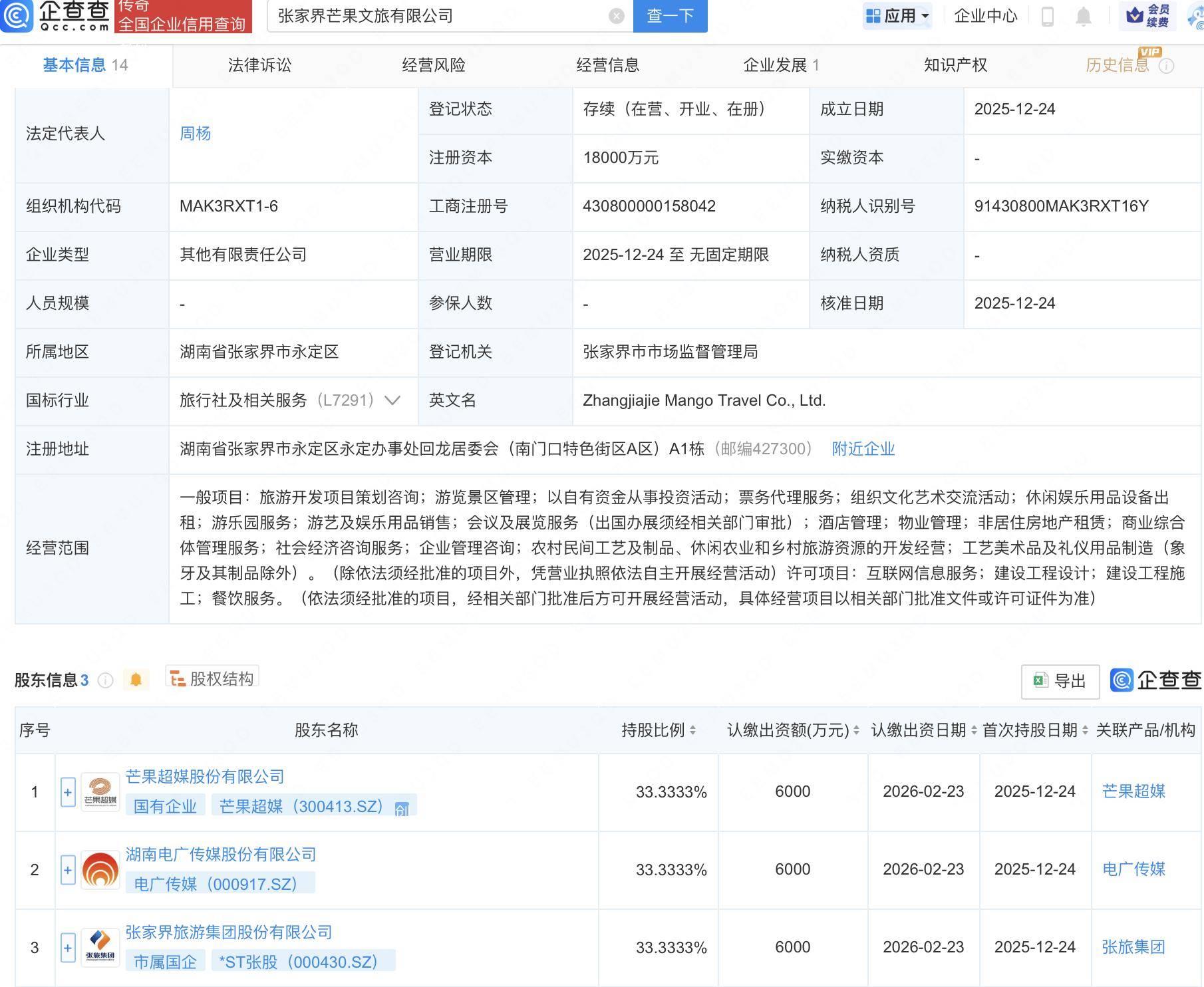Open legal representative 周杨 profile link
The image size is (1204, 987).
pos(196,134)
